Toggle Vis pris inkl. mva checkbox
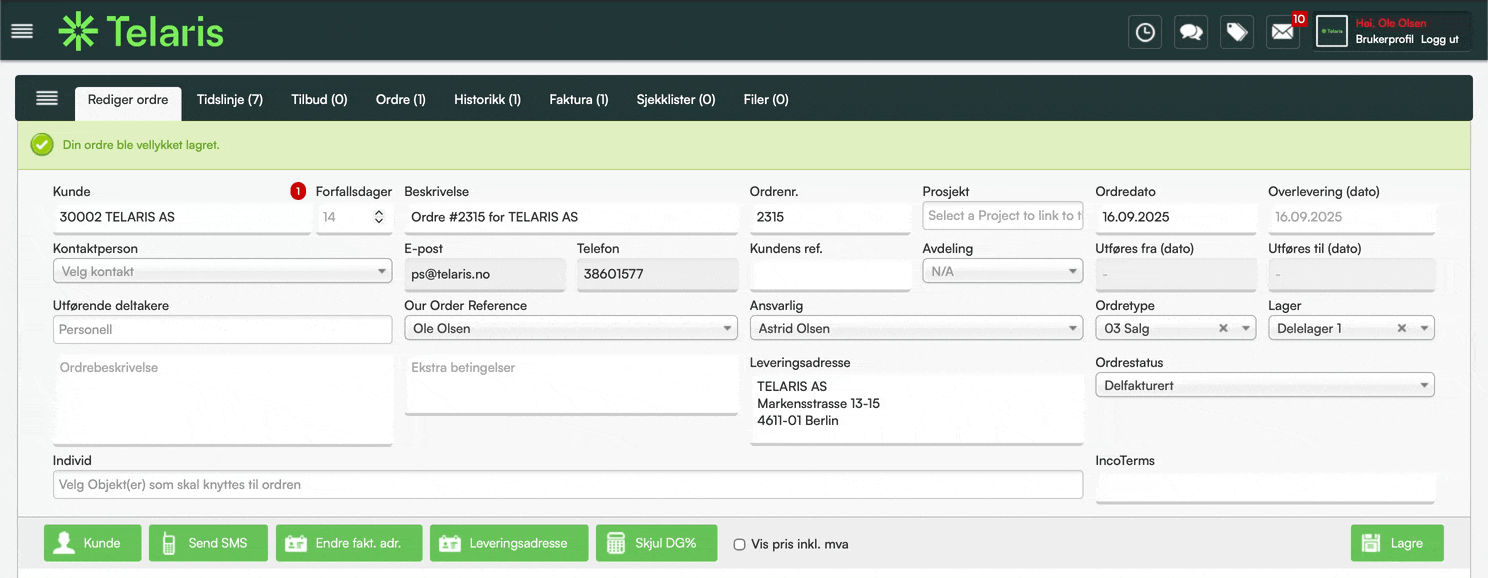This screenshot has width=1488, height=578. pos(740,544)
